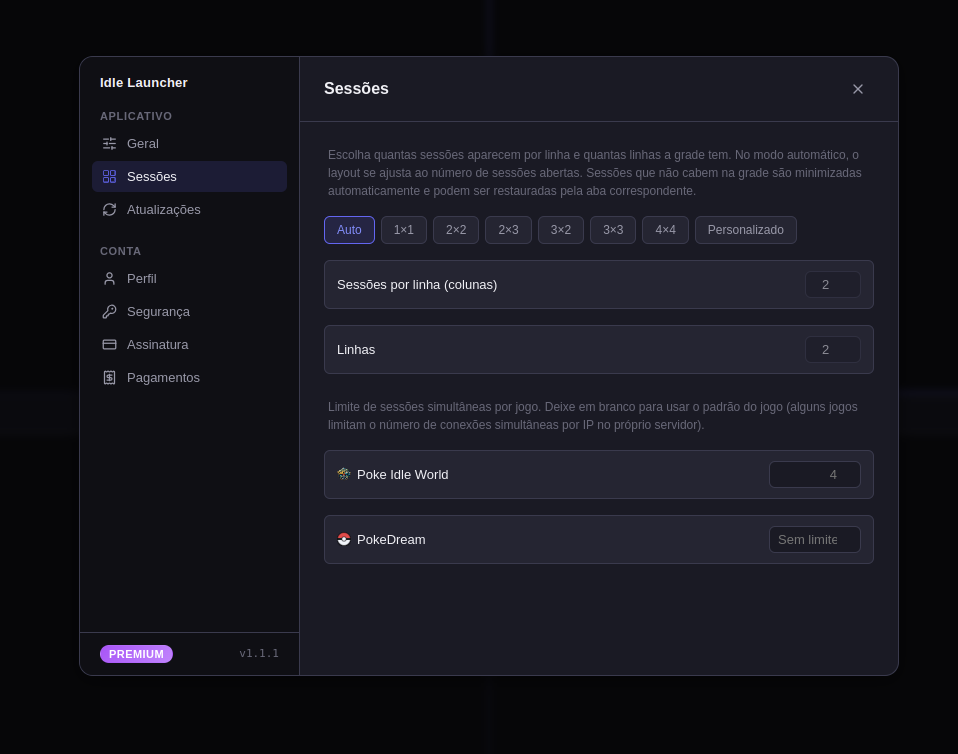Click the APLICATIVO section header
The image size is (958, 754).
pos(136,116)
